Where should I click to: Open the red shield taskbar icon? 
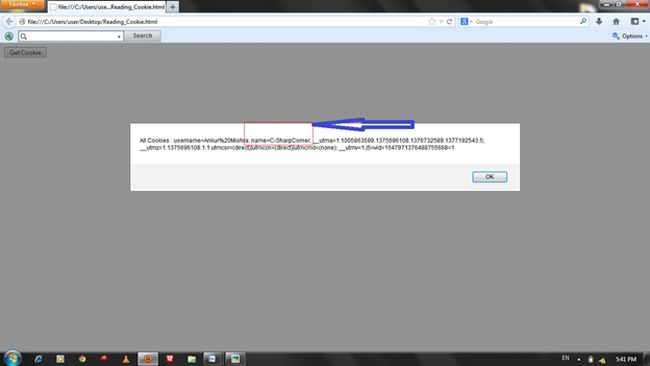tap(170, 359)
